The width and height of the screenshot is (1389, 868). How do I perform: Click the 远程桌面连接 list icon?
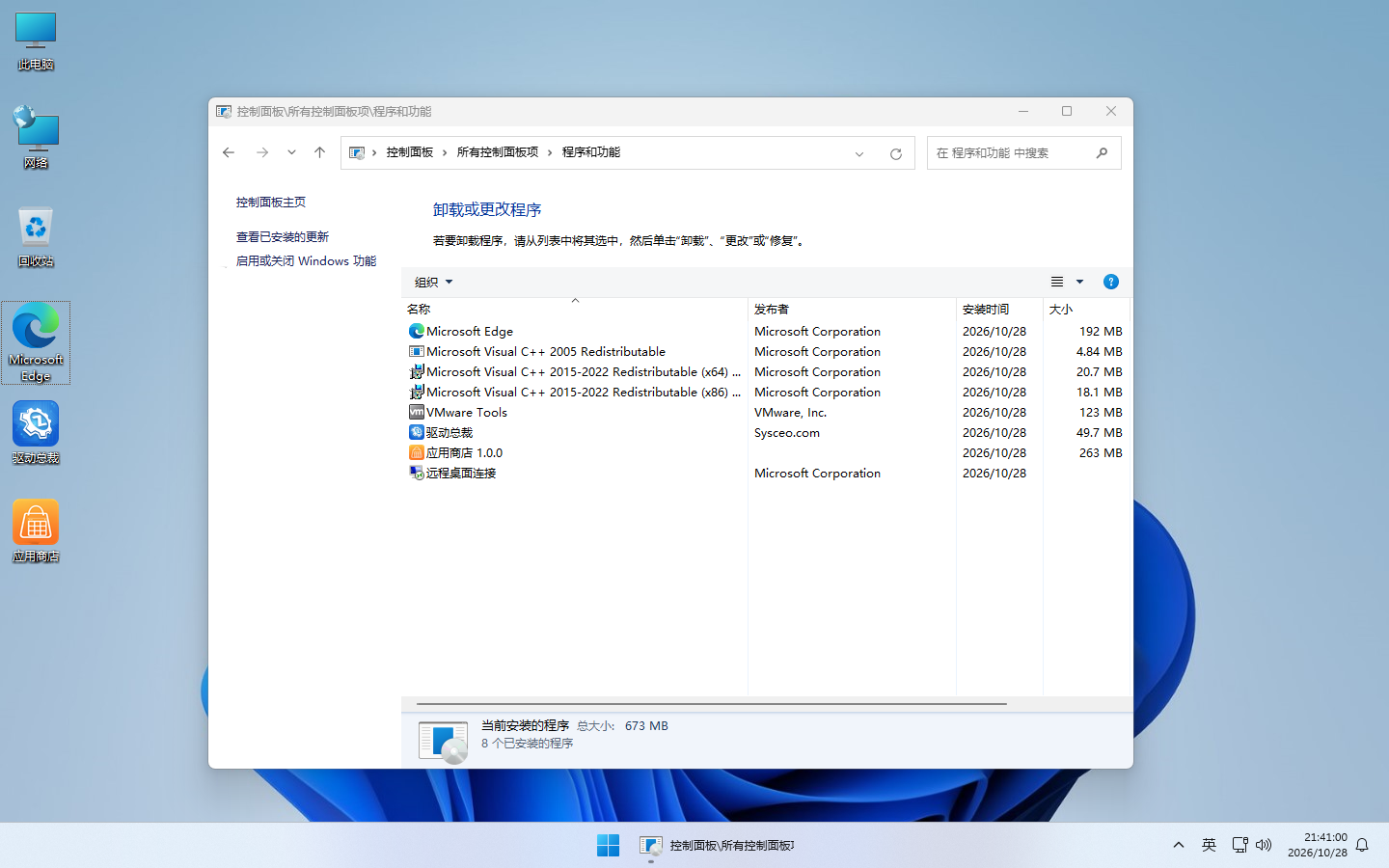click(417, 473)
